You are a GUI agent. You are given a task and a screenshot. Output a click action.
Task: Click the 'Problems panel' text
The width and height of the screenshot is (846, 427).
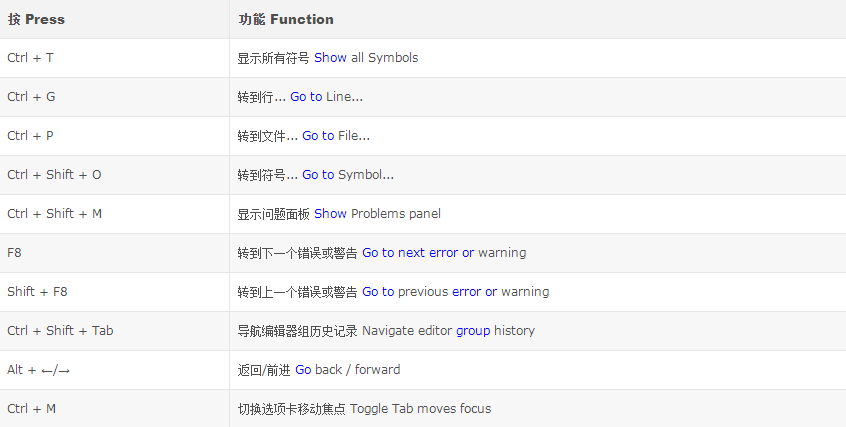coord(396,214)
